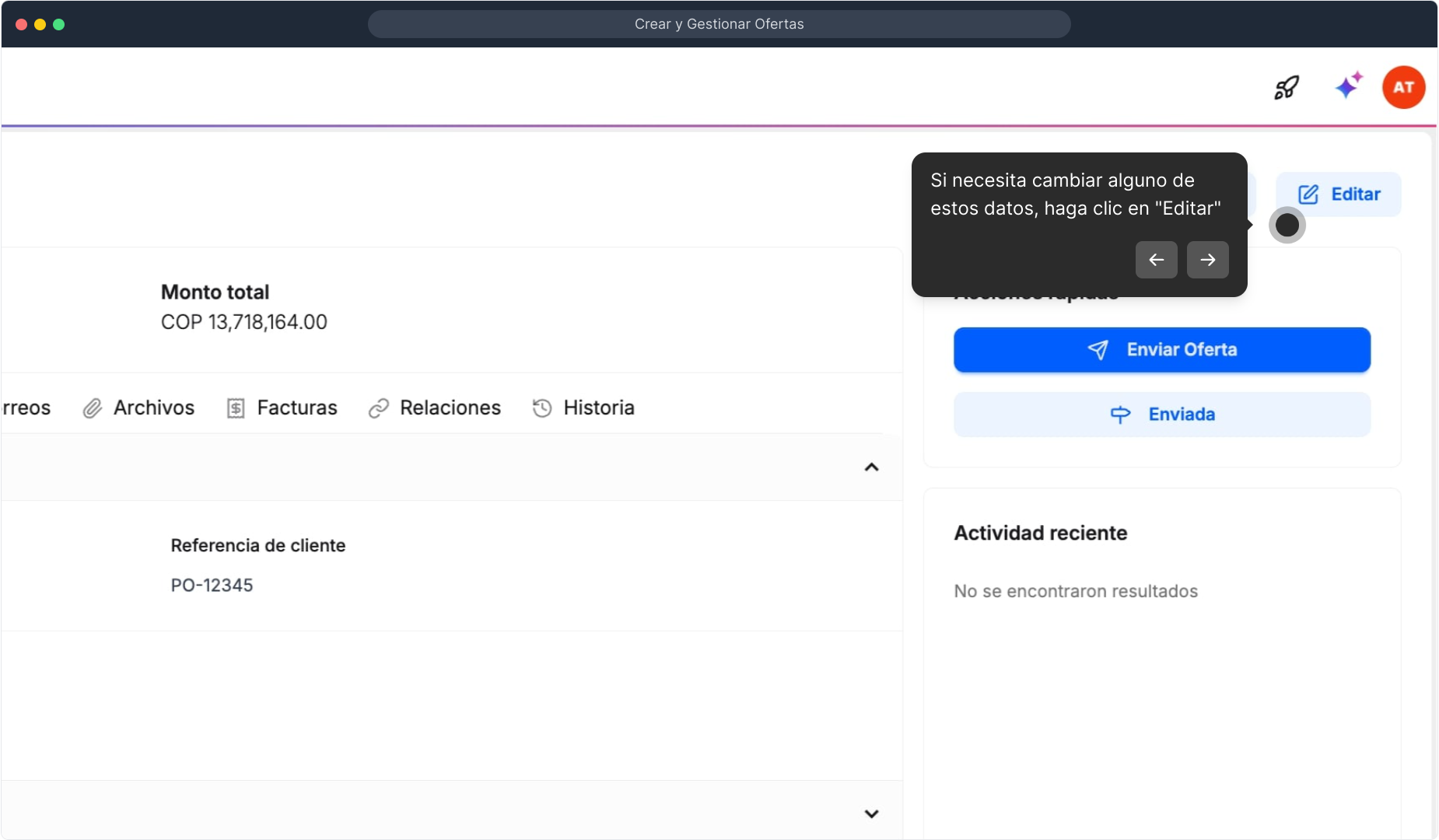Open the AI sparkle assistant icon
Viewport: 1439px width, 840px height.
tap(1349, 86)
